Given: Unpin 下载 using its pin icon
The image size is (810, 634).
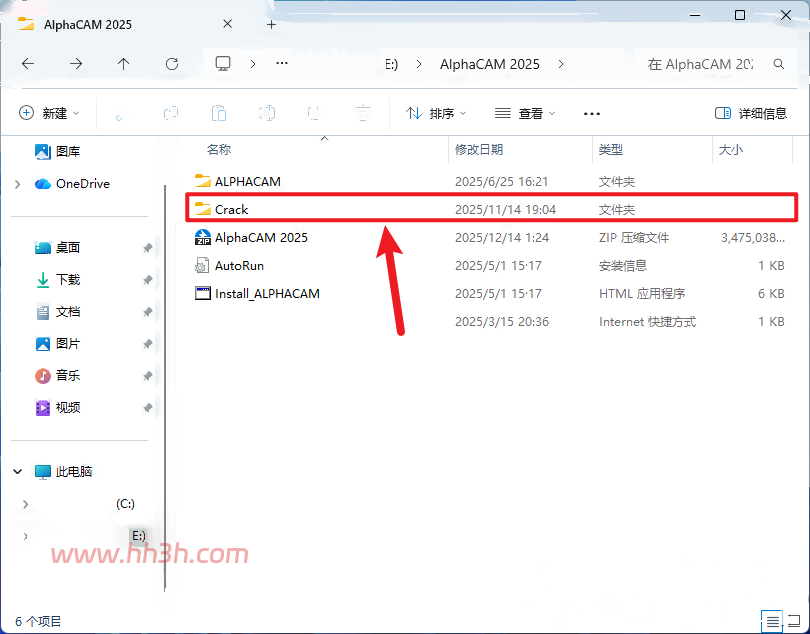Looking at the screenshot, I should click(x=147, y=280).
